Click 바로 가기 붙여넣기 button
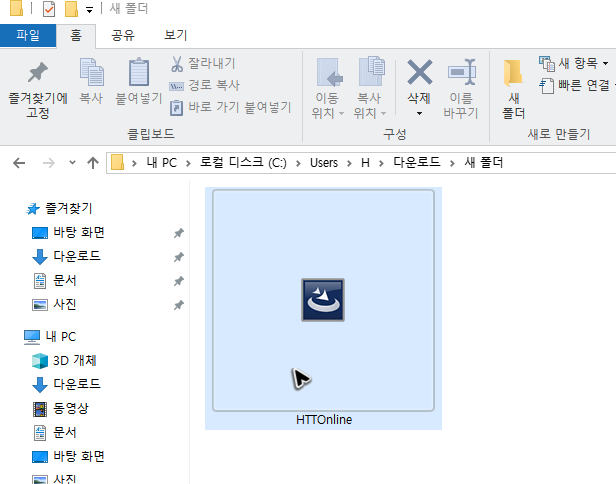This screenshot has width=616, height=484. click(231, 107)
